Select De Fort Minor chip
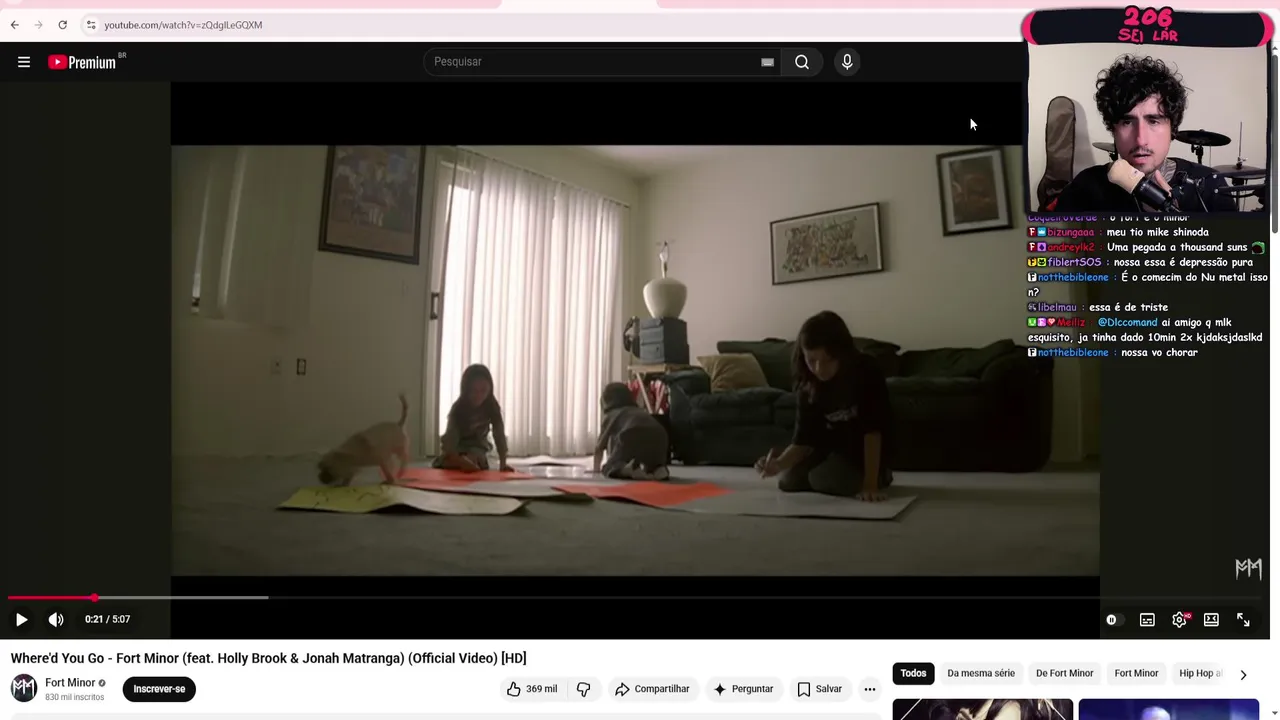The width and height of the screenshot is (1280, 720). click(1064, 673)
